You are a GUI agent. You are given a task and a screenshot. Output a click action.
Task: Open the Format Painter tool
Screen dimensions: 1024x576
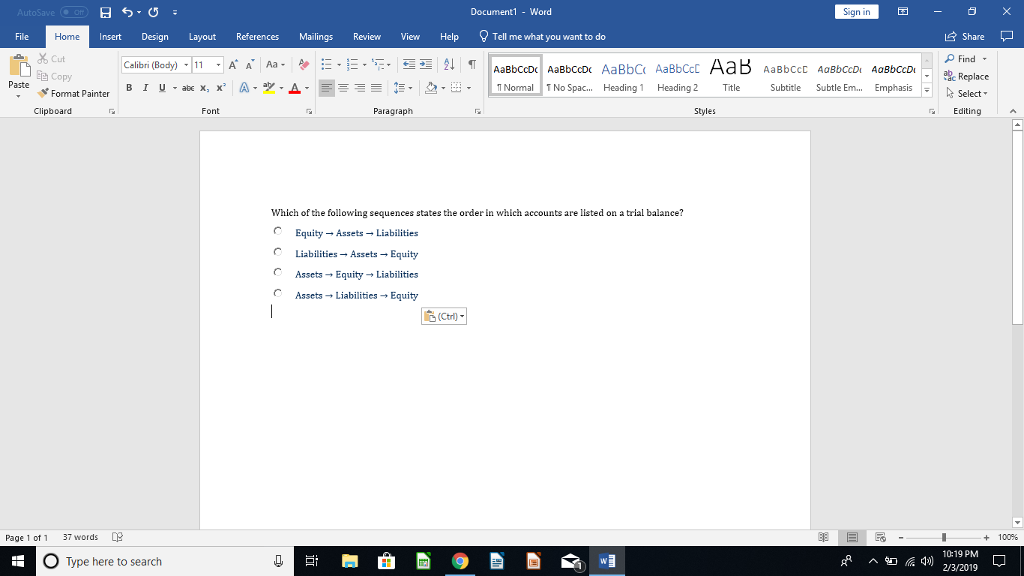[x=75, y=92]
